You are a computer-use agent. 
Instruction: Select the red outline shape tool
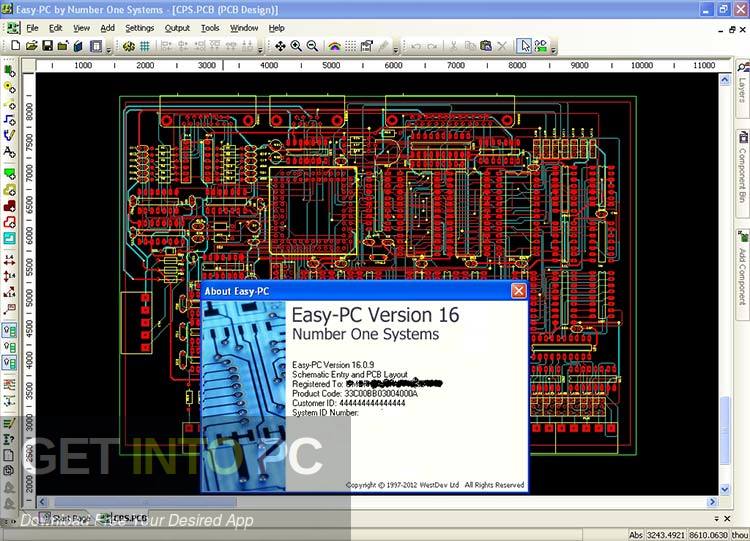click(x=10, y=222)
